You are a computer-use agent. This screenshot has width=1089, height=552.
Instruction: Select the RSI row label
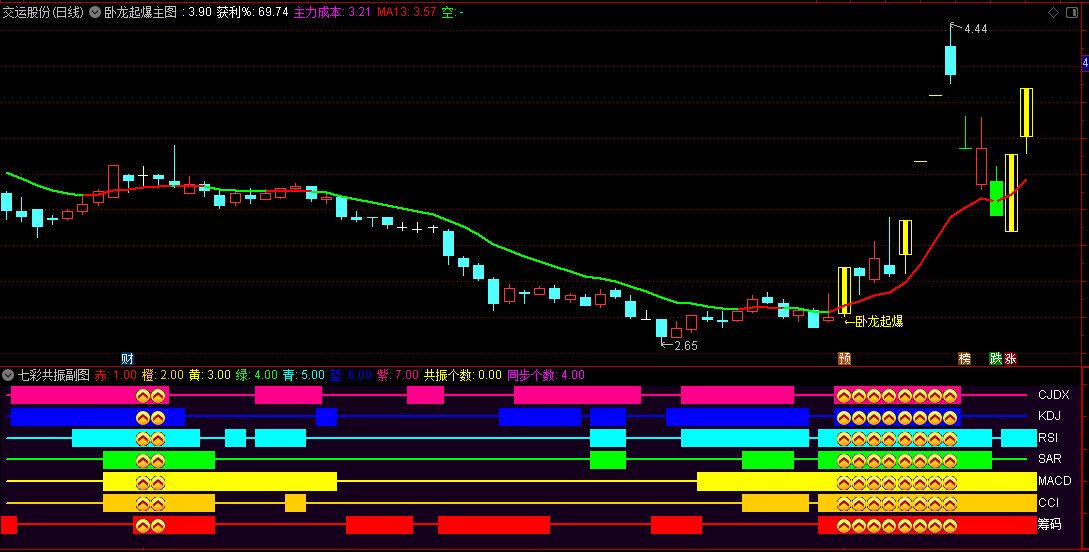[1048, 437]
